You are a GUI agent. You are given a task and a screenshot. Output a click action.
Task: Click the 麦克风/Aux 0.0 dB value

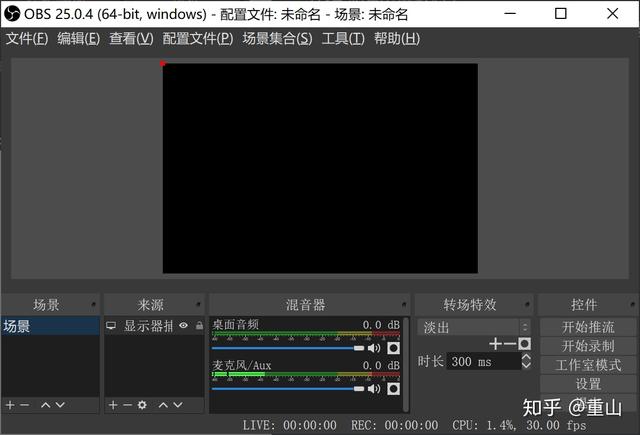(x=381, y=365)
